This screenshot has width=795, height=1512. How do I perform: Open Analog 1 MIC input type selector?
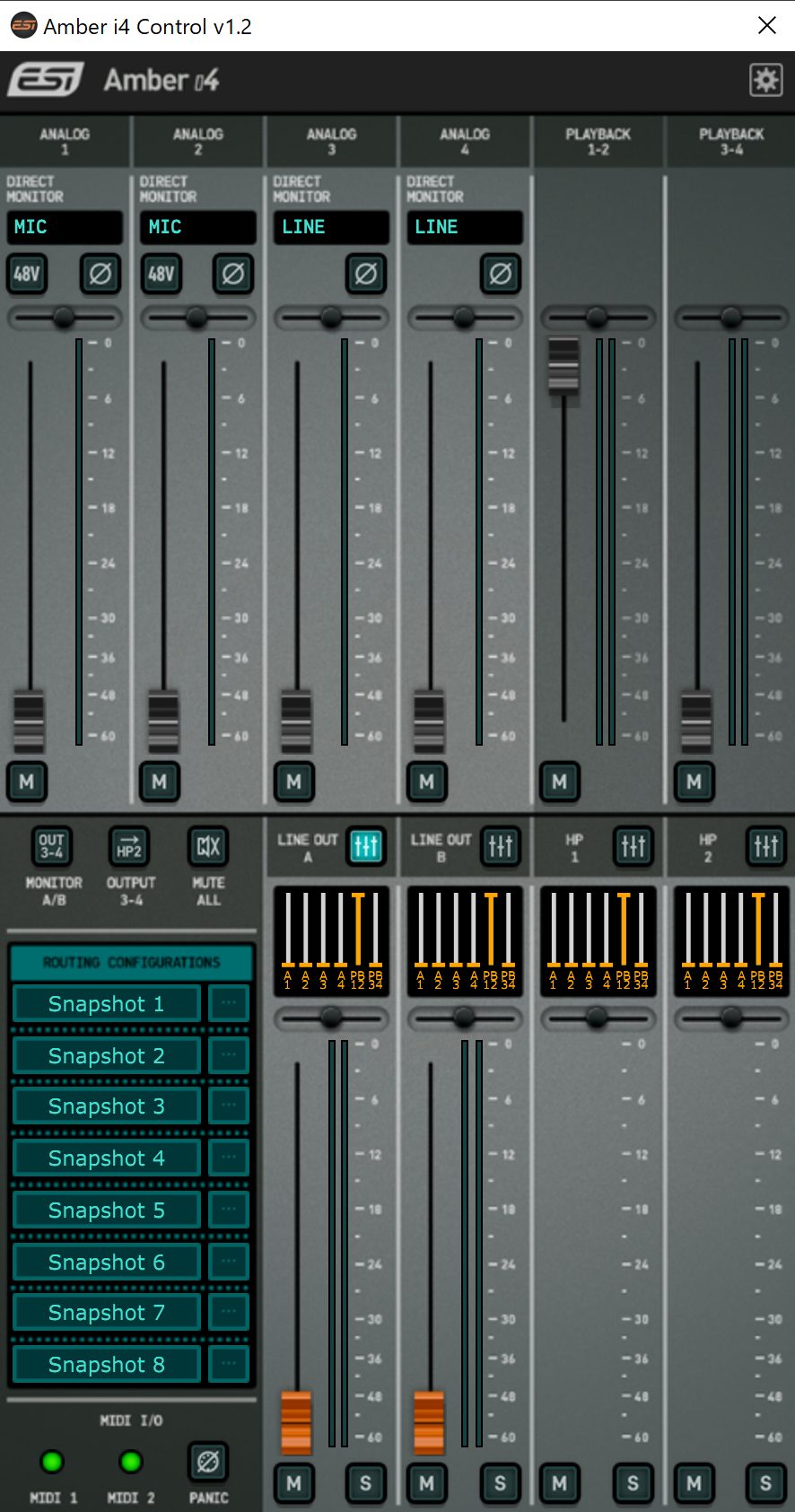(x=65, y=227)
